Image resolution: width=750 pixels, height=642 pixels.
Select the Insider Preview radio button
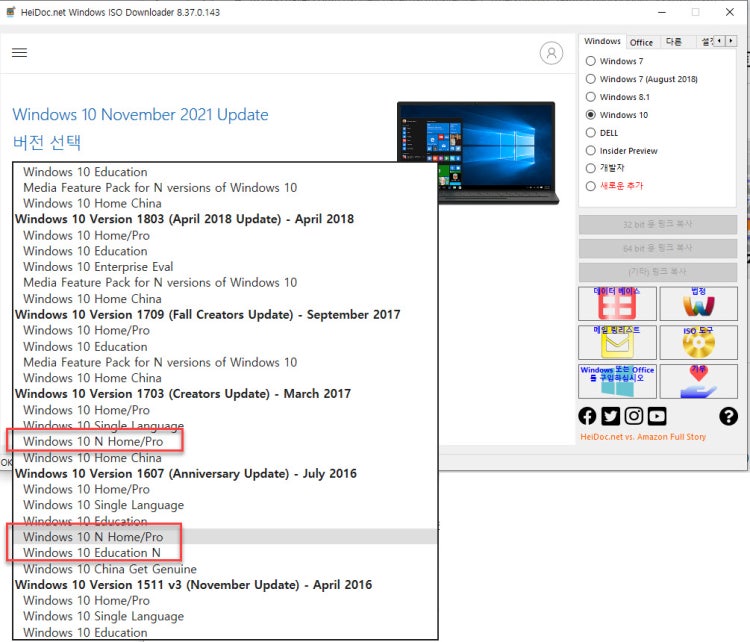pos(591,151)
